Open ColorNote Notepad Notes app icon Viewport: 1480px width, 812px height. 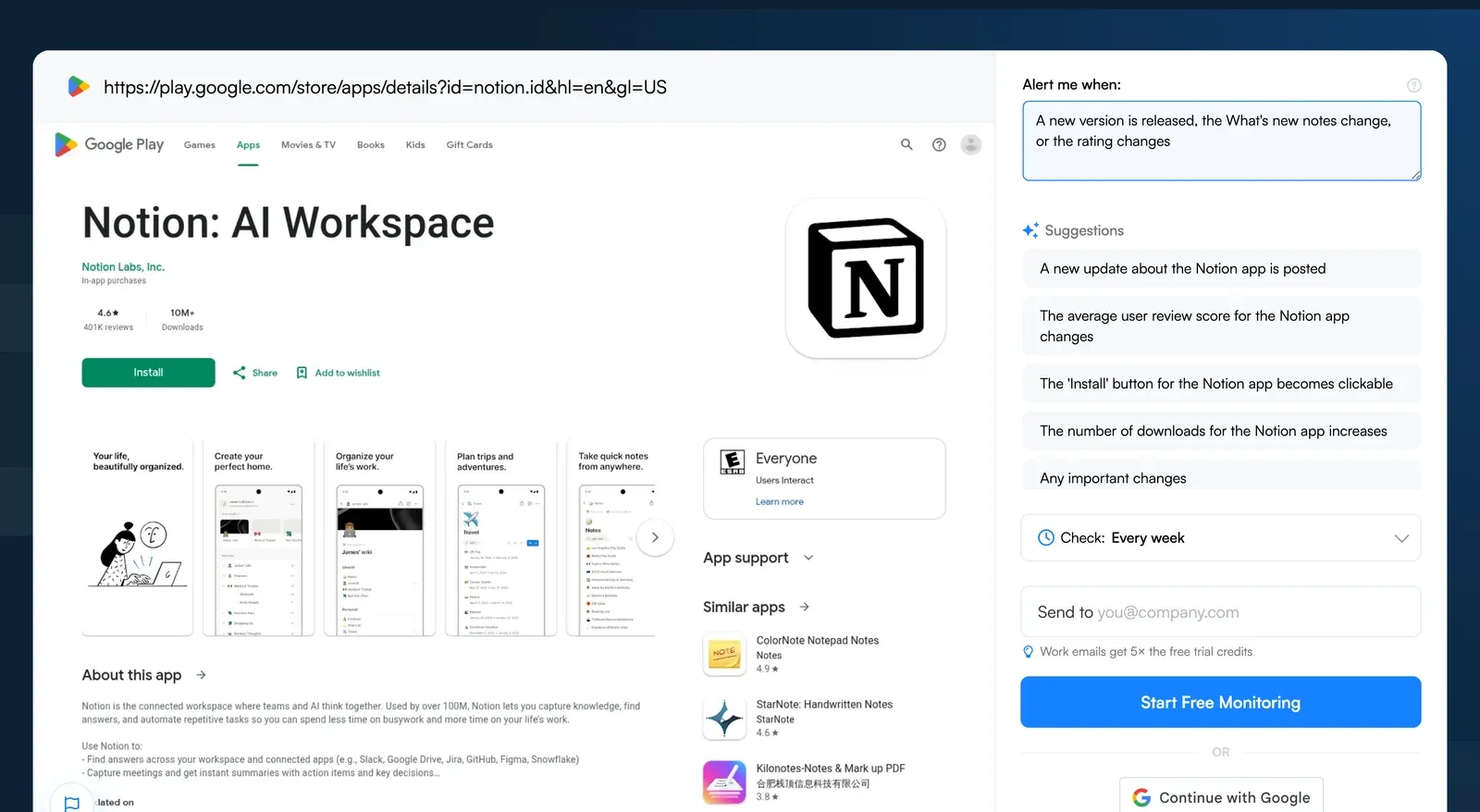click(x=724, y=654)
